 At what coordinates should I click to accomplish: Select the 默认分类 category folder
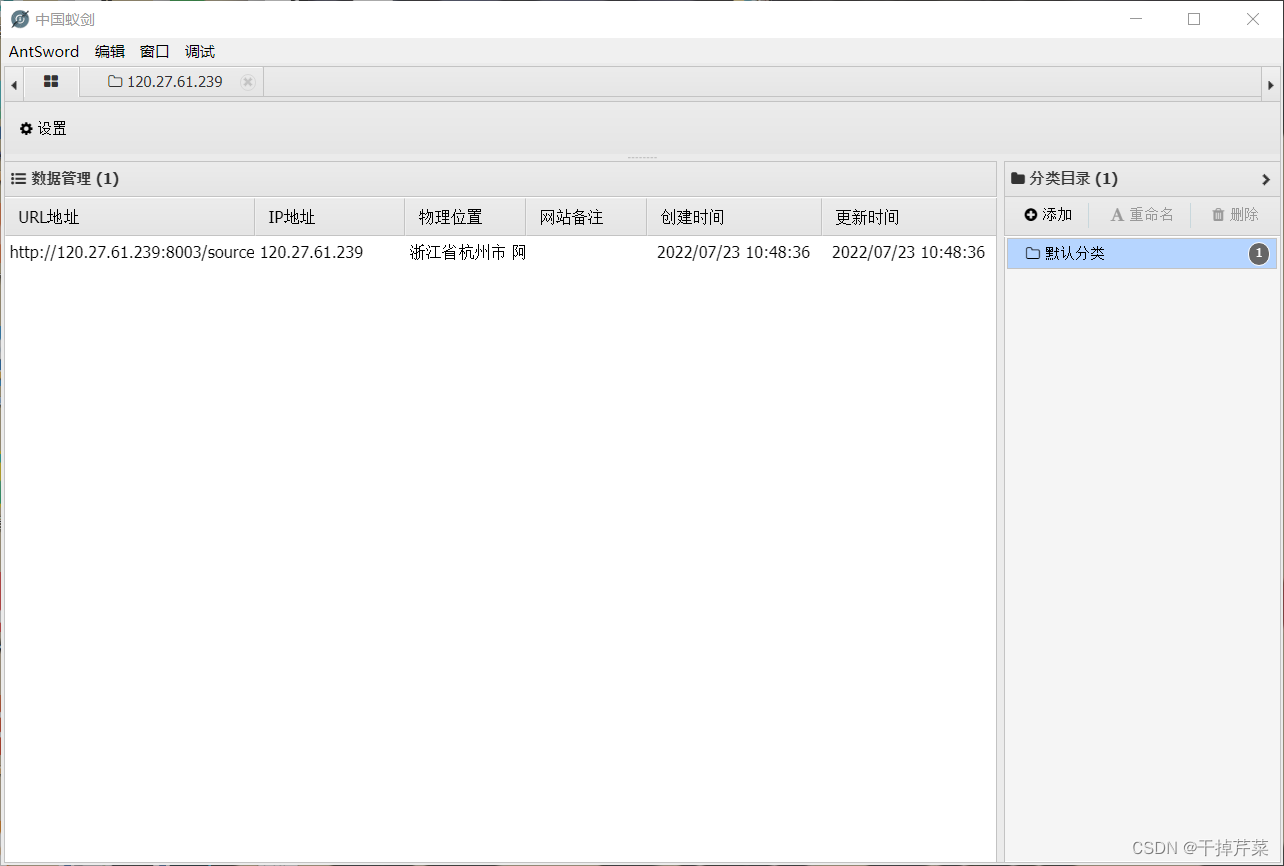click(1141, 254)
